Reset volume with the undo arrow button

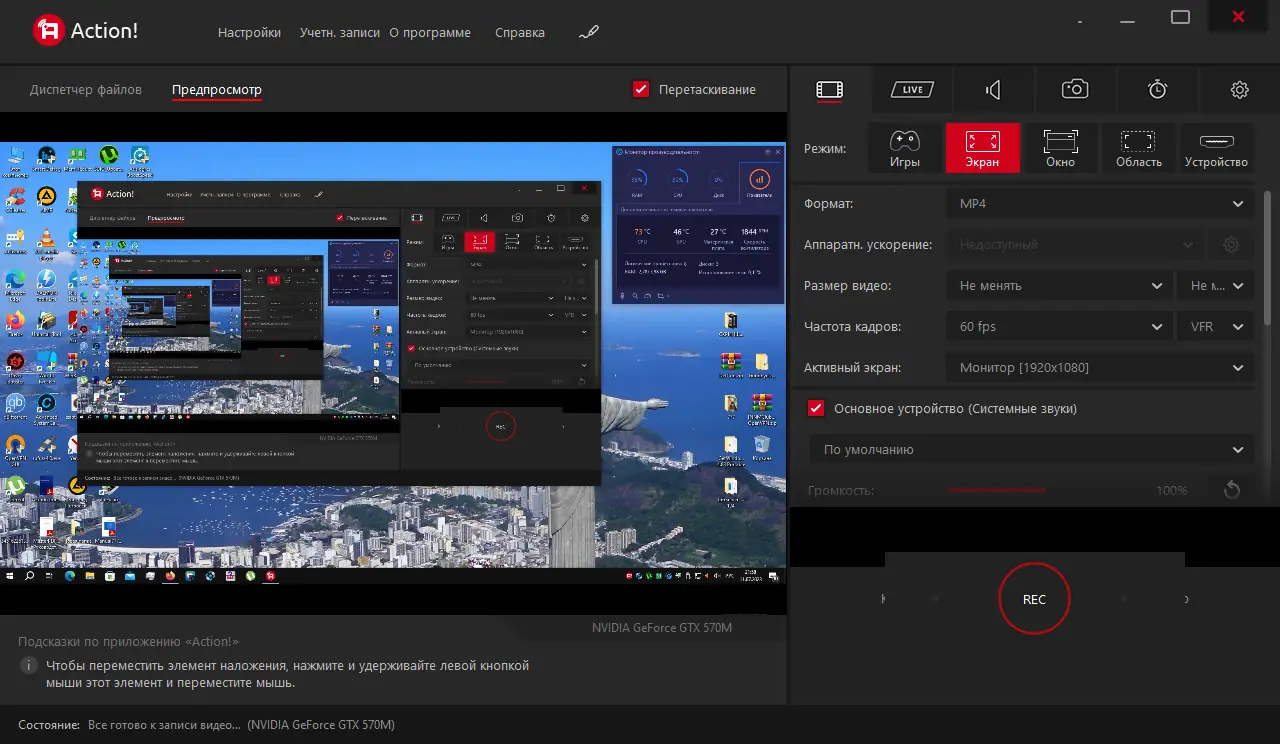(x=1232, y=490)
